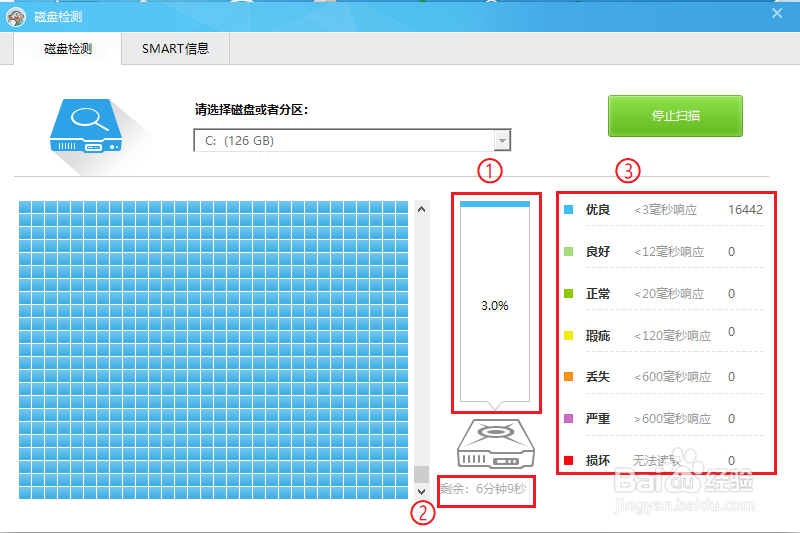Click the <3毫秒响应 text
This screenshot has height=533, width=800.
665,210
